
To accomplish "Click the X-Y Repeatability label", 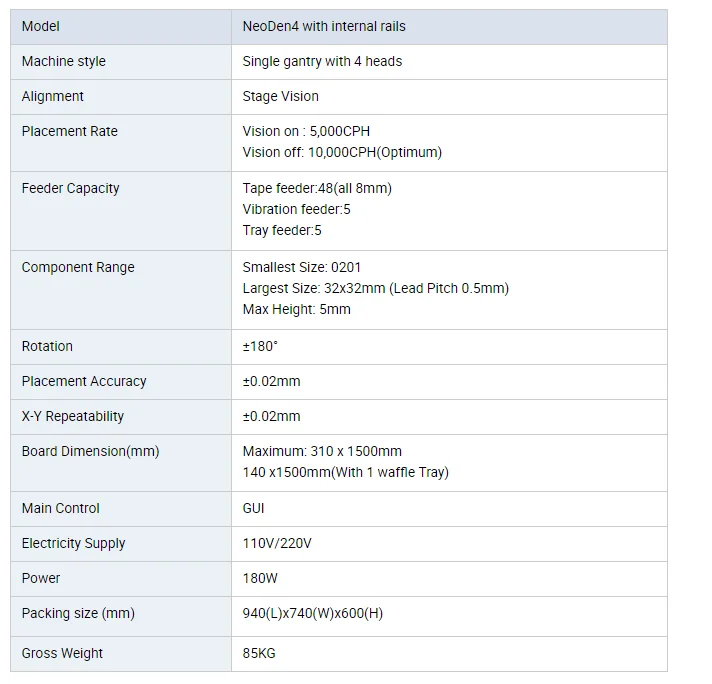I will pos(73,416).
